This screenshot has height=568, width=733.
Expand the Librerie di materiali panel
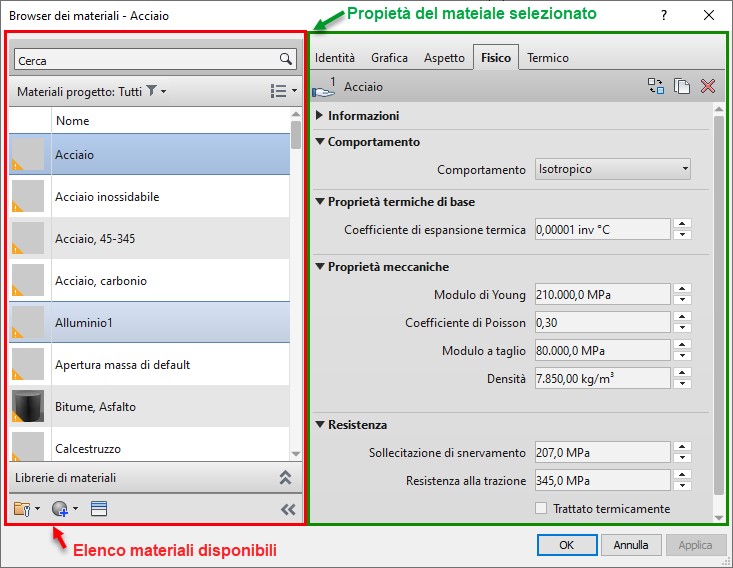coord(285,477)
